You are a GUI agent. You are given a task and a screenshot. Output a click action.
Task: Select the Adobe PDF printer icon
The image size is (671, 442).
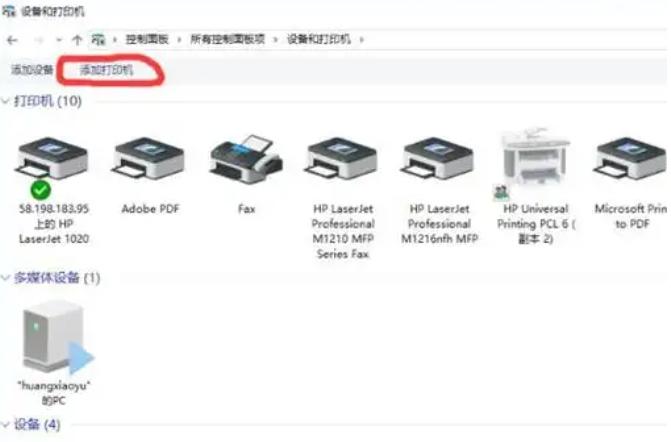[x=149, y=158]
